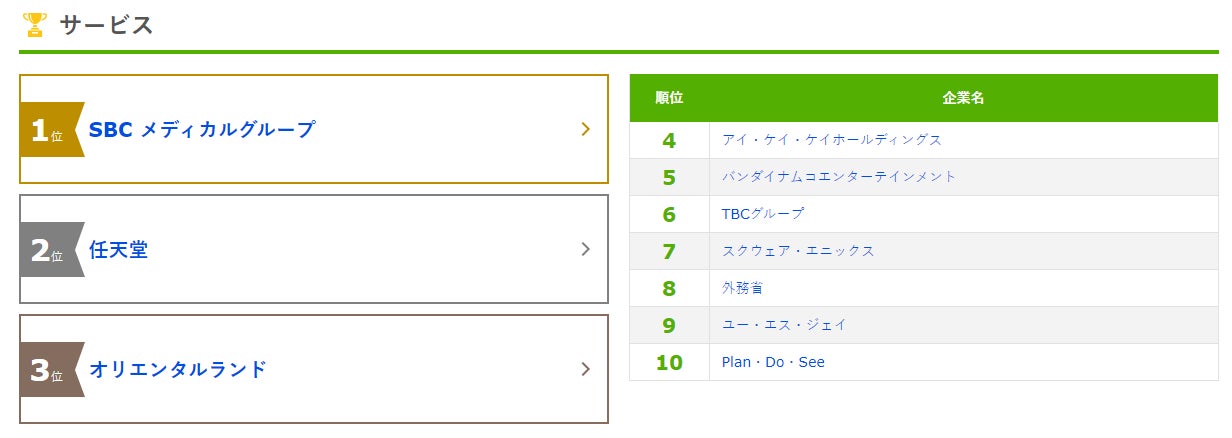This screenshot has height=438, width=1232.
Task: Open 任天堂 company link
Action: 118,249
